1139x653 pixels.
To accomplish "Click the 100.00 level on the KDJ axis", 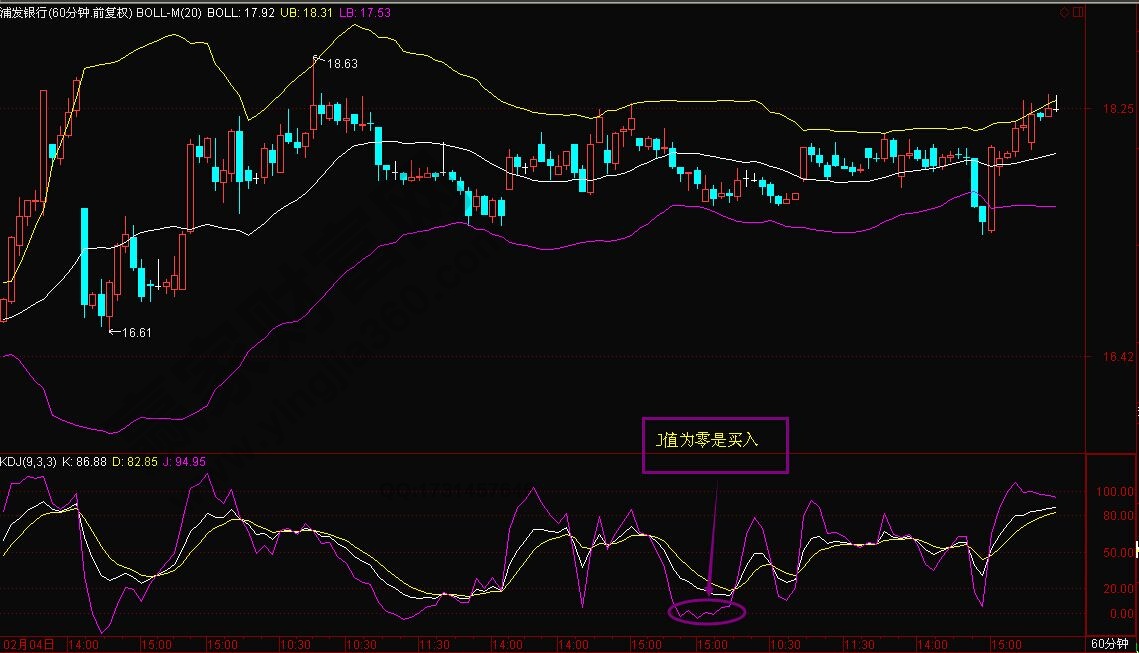I will [1115, 492].
